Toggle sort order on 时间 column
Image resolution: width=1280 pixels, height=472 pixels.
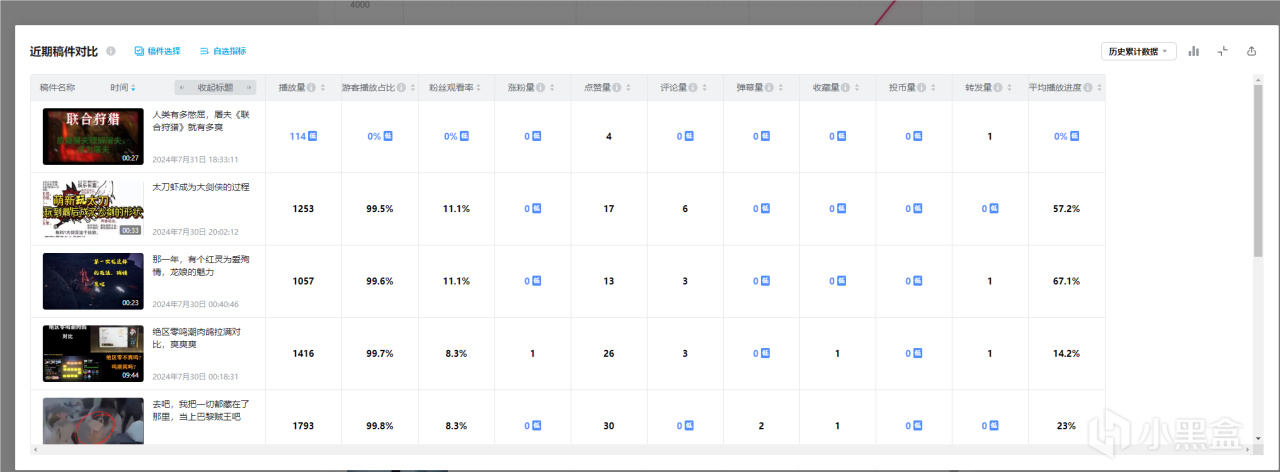point(133,88)
